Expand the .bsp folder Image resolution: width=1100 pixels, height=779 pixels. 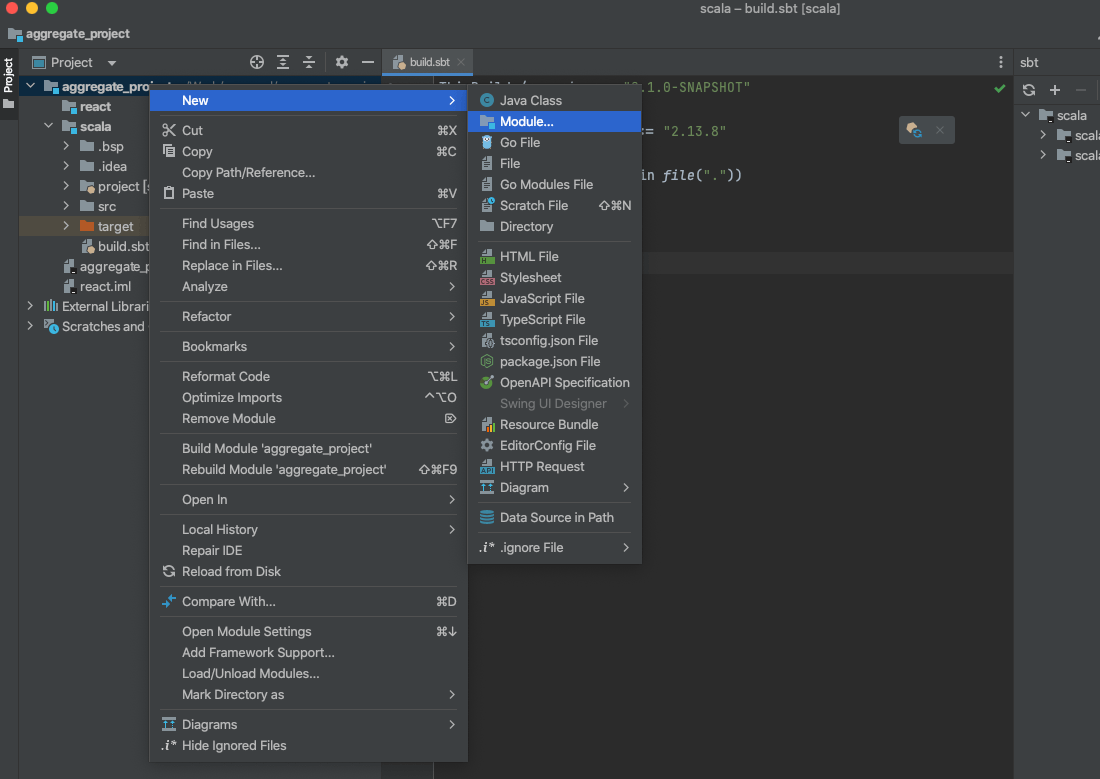[66, 146]
